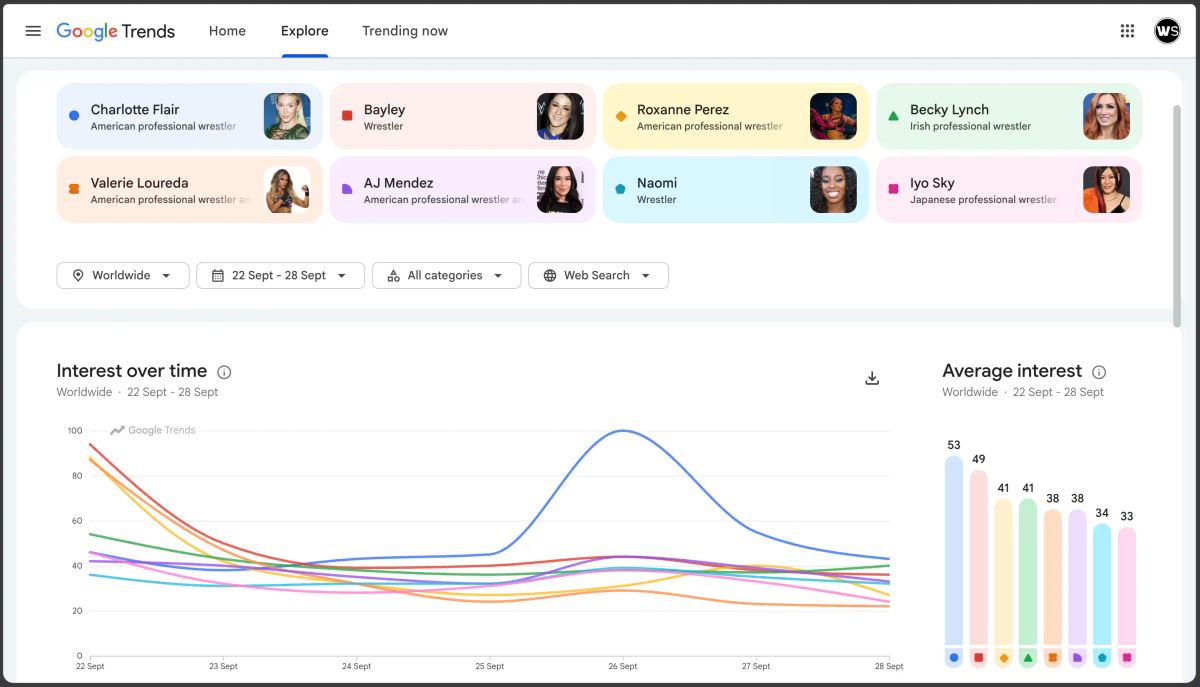
Task: Open the Google apps grid
Action: (1127, 31)
